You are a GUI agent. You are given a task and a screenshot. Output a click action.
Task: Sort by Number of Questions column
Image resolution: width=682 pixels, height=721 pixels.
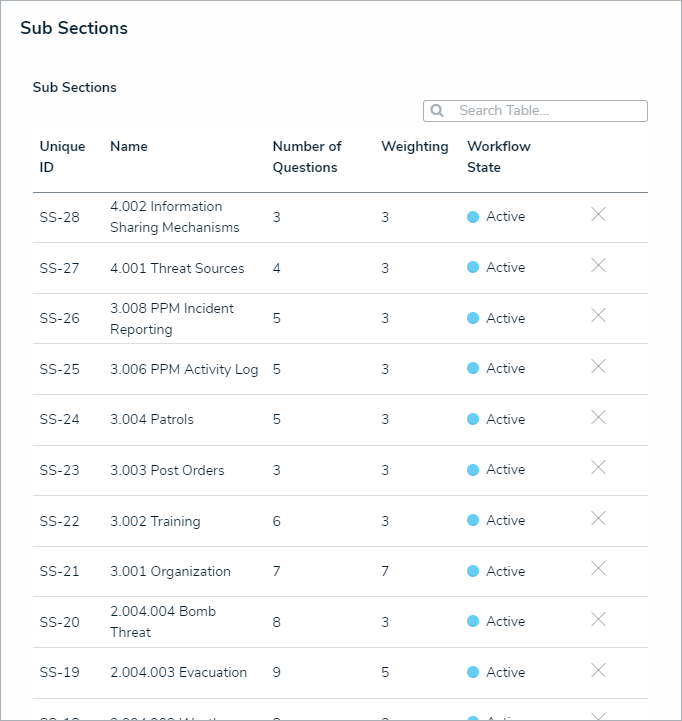(307, 157)
